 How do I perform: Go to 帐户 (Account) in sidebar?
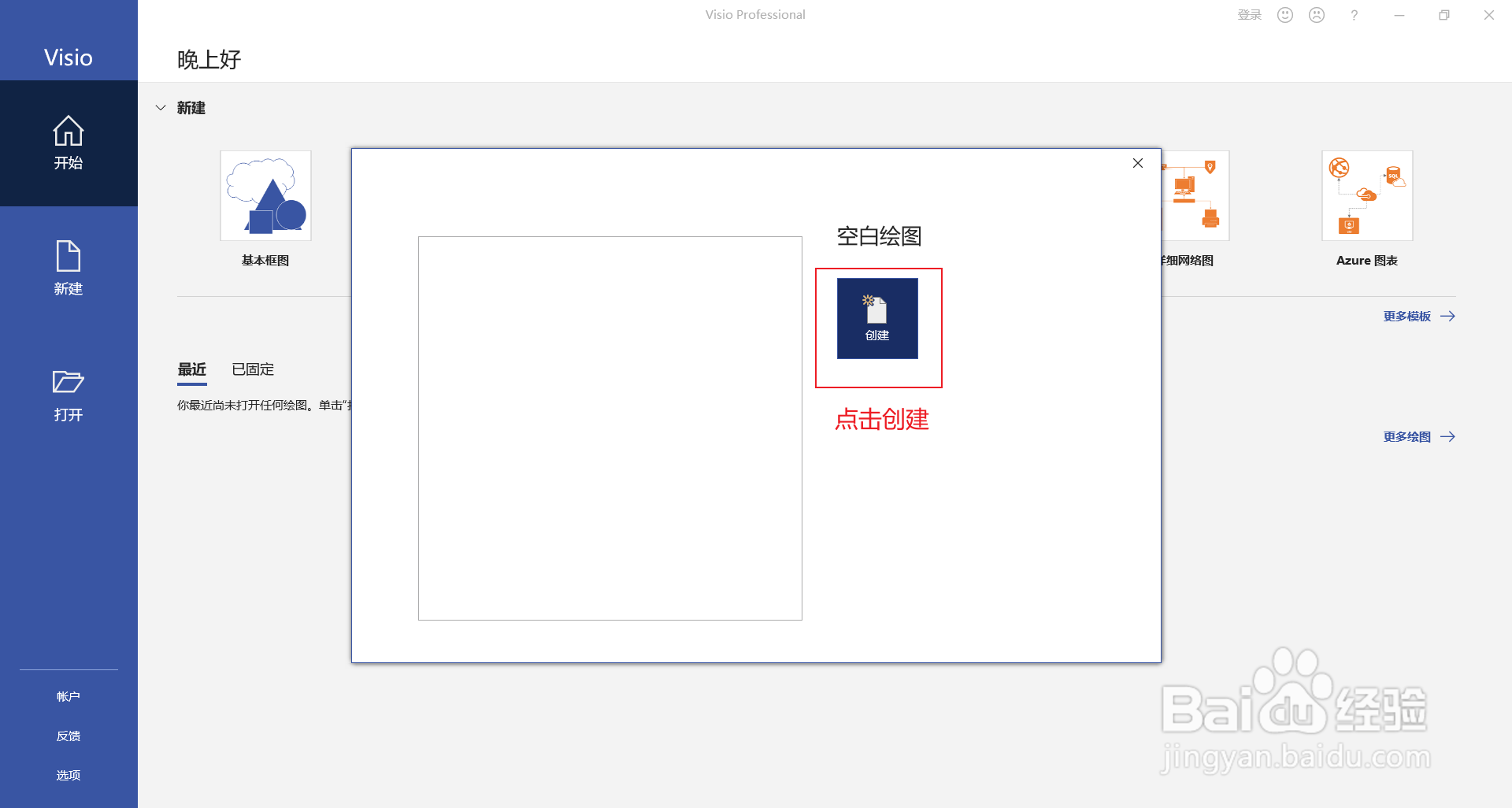69,696
